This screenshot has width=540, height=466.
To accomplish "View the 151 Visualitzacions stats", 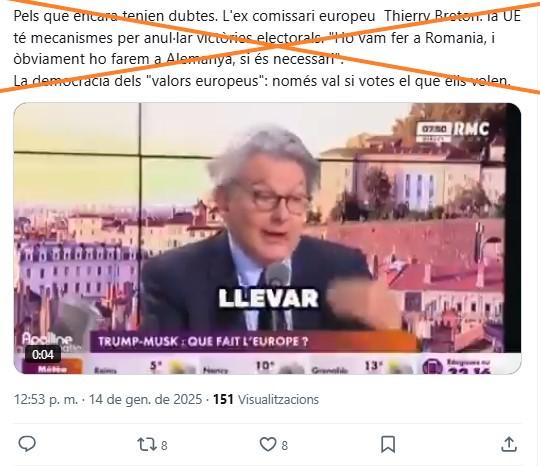I will [x=266, y=400].
